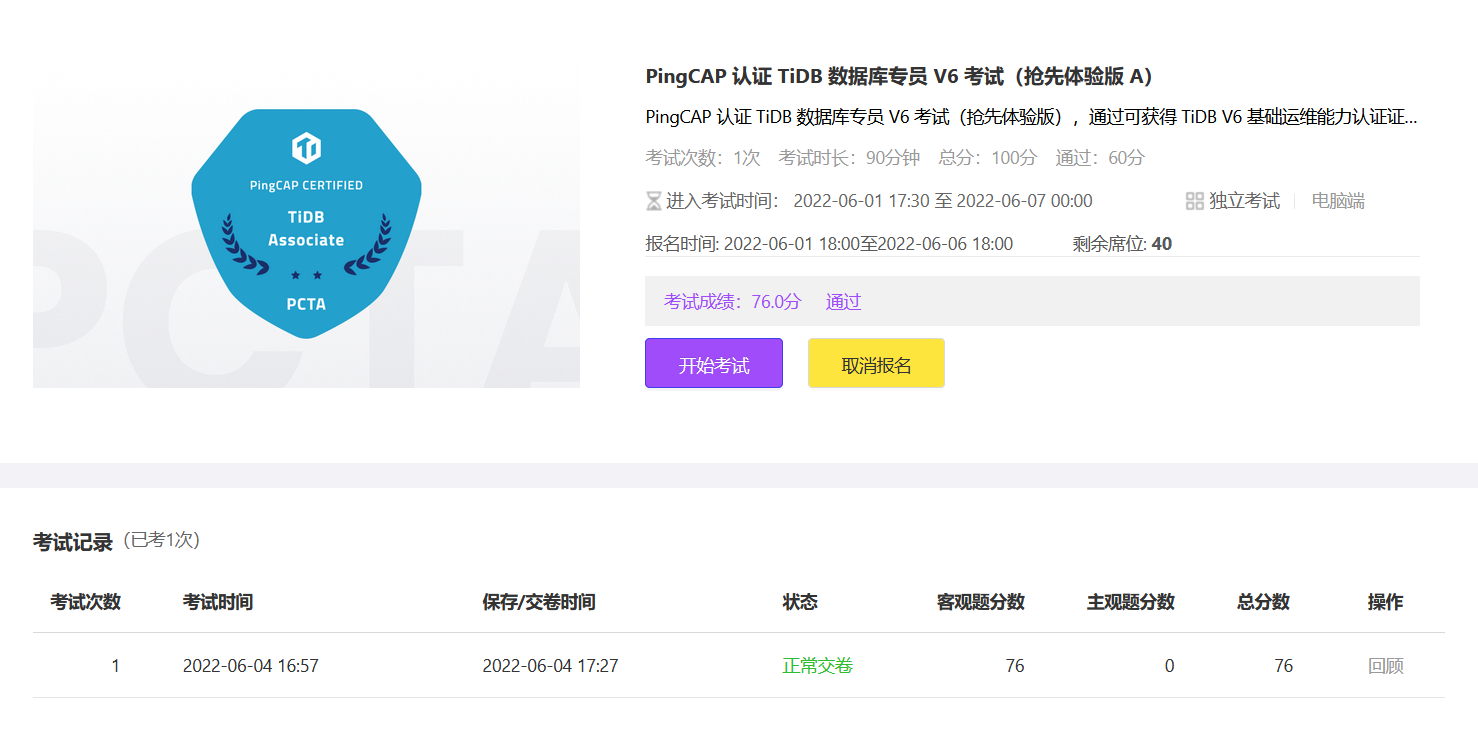Click the 考试时长：90分钟 text
This screenshot has height=737, width=1478.
(x=849, y=158)
